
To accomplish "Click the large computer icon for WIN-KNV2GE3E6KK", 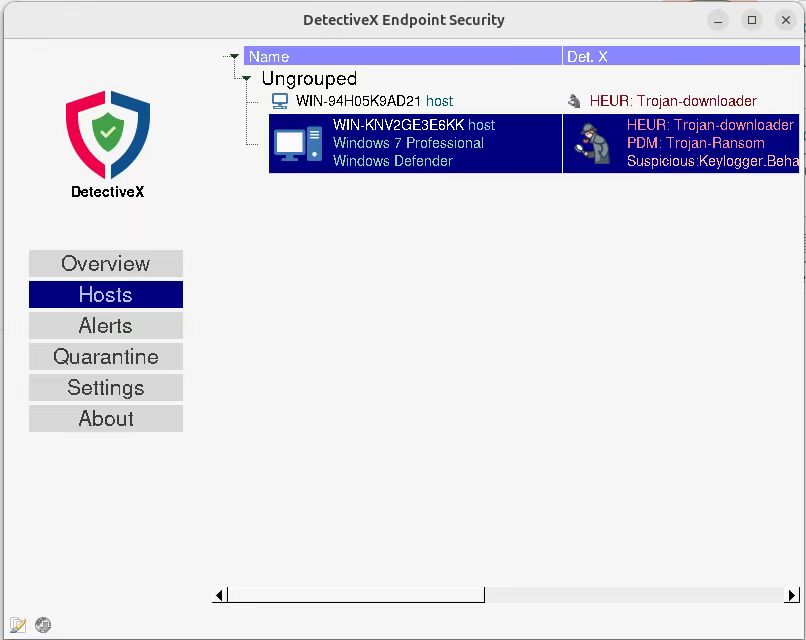I will click(298, 144).
